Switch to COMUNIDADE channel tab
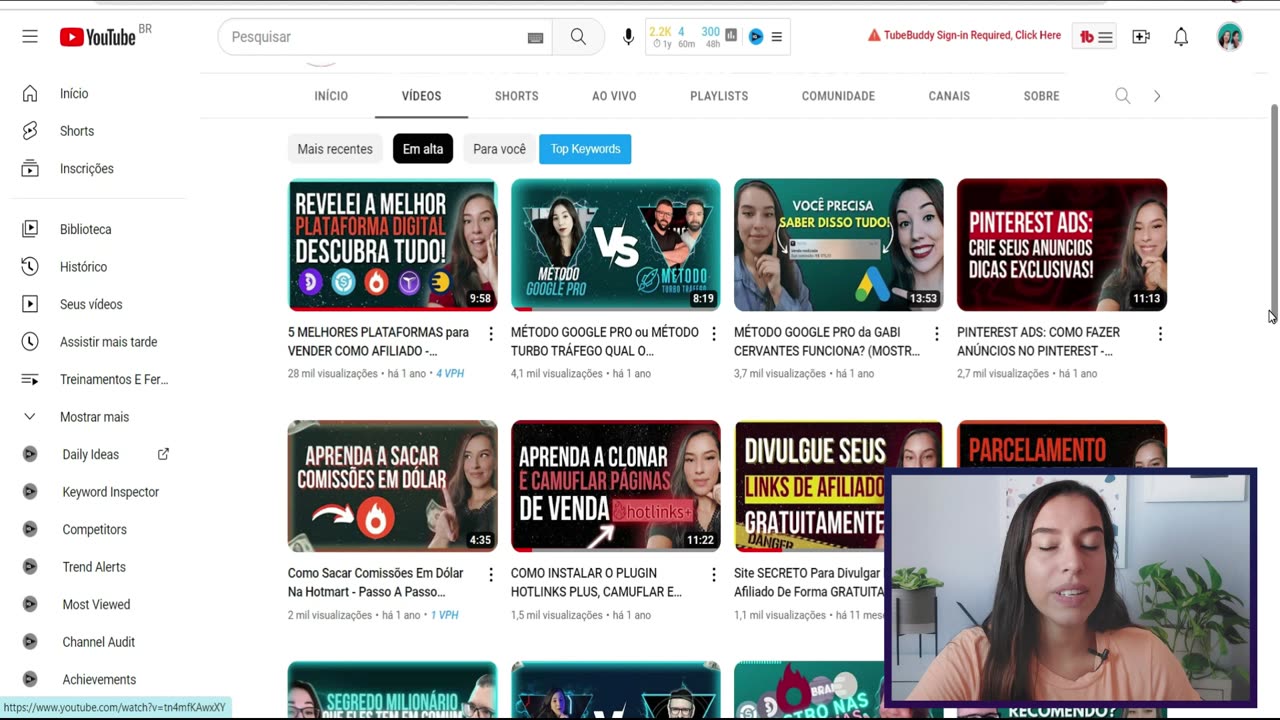 coord(838,96)
